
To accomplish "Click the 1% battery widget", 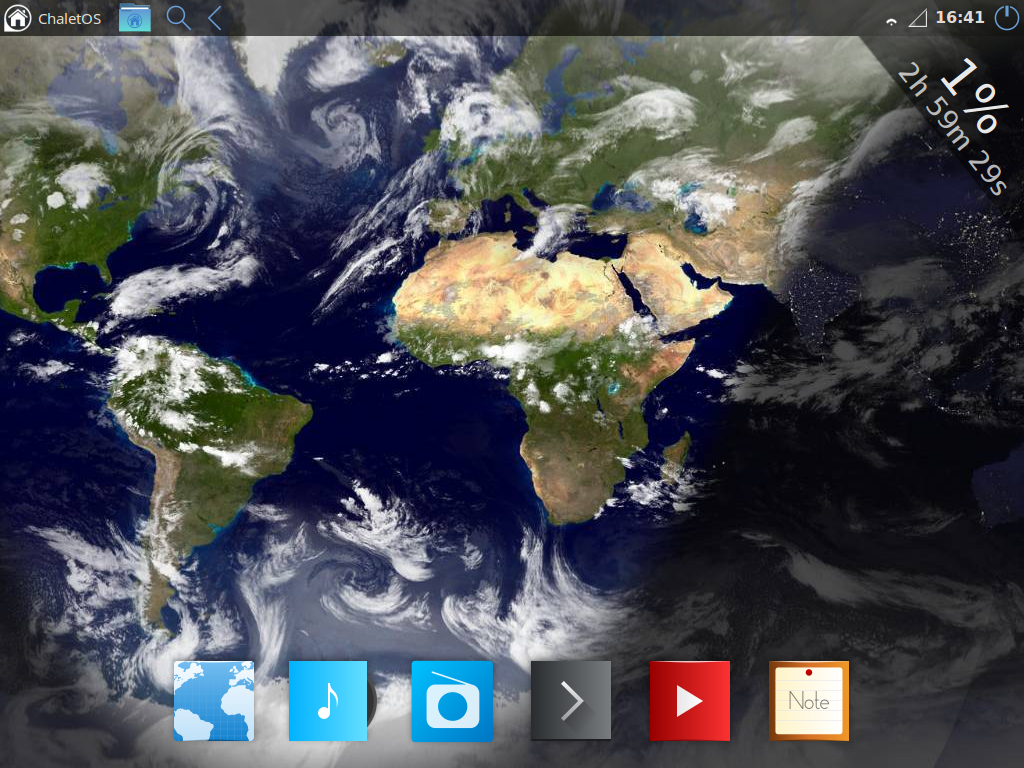I will click(972, 95).
